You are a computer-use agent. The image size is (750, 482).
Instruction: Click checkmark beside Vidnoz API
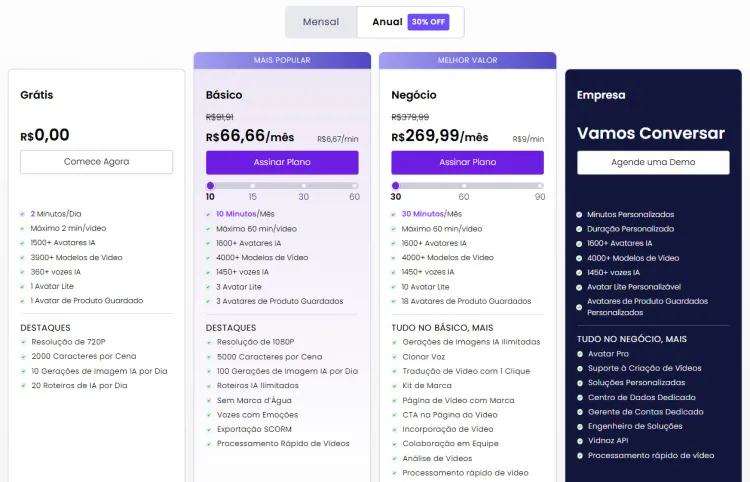580,441
